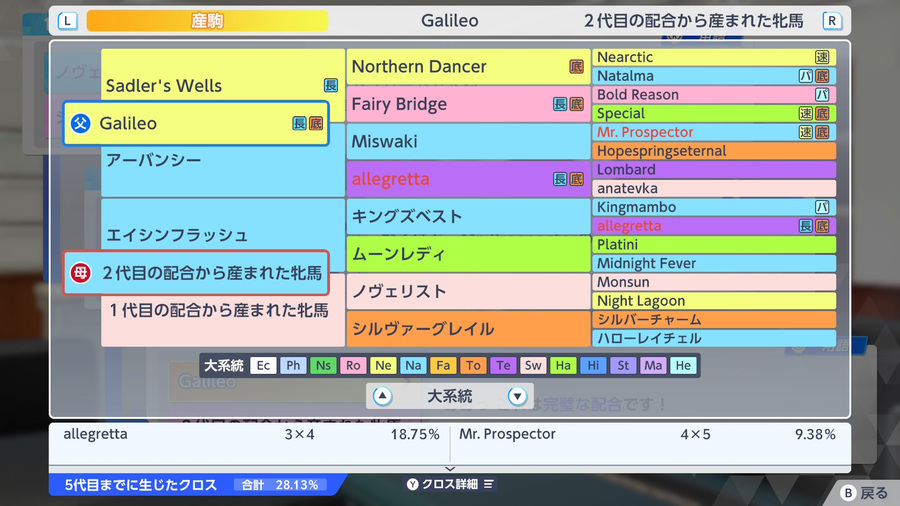
Task: Click the power badge on Kingmambo
Action: [822, 207]
